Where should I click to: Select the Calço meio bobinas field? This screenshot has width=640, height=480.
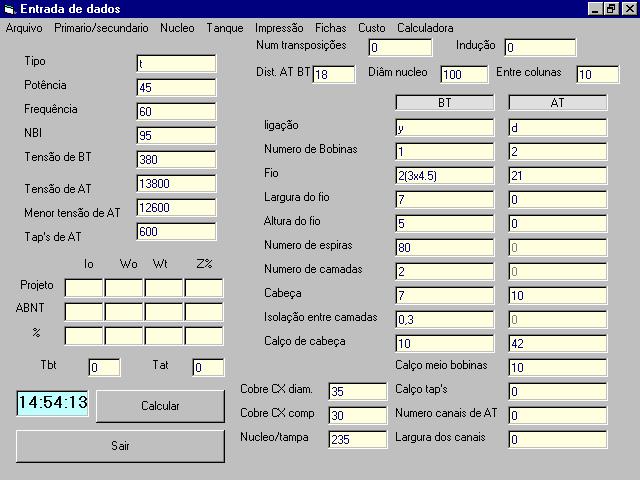pos(558,368)
